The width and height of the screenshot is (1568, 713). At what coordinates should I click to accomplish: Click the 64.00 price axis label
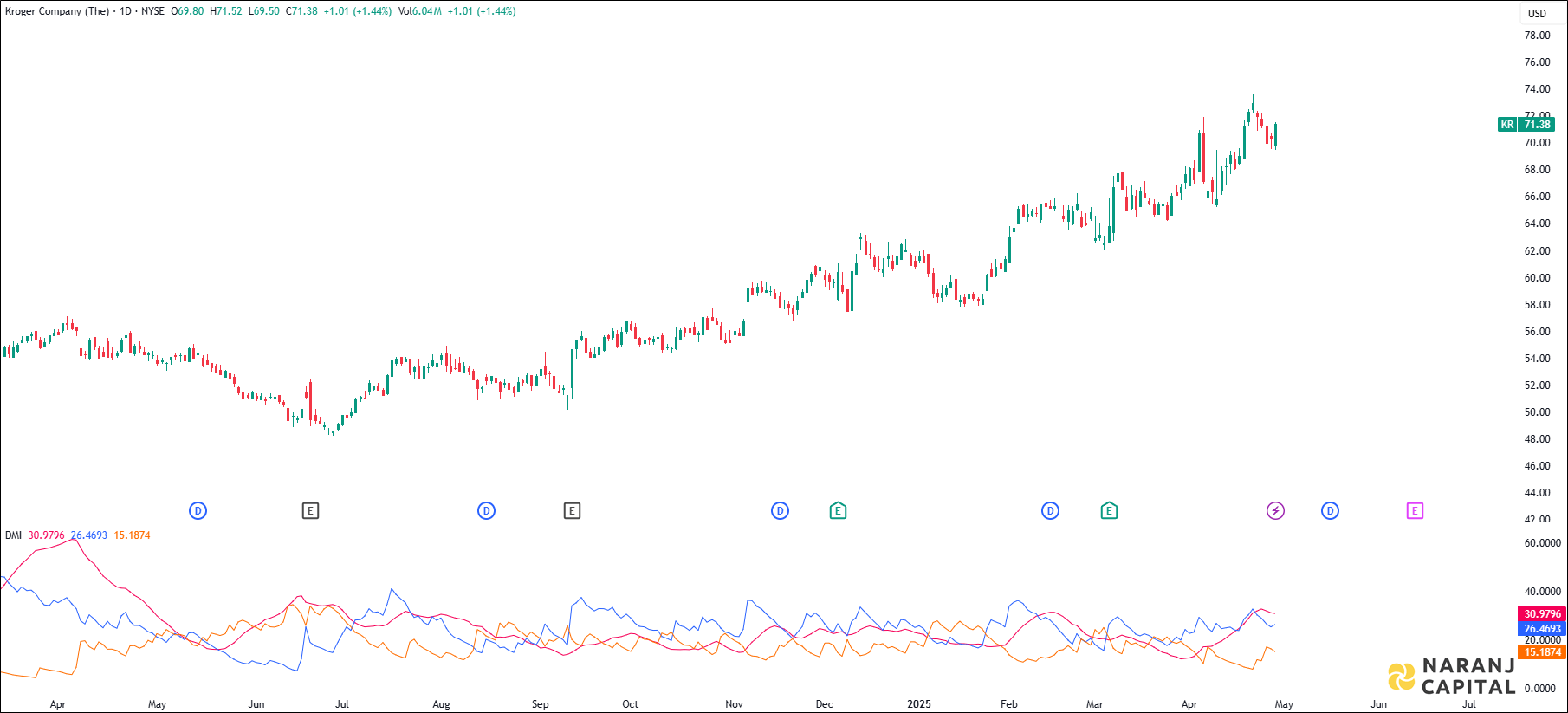(x=1537, y=224)
